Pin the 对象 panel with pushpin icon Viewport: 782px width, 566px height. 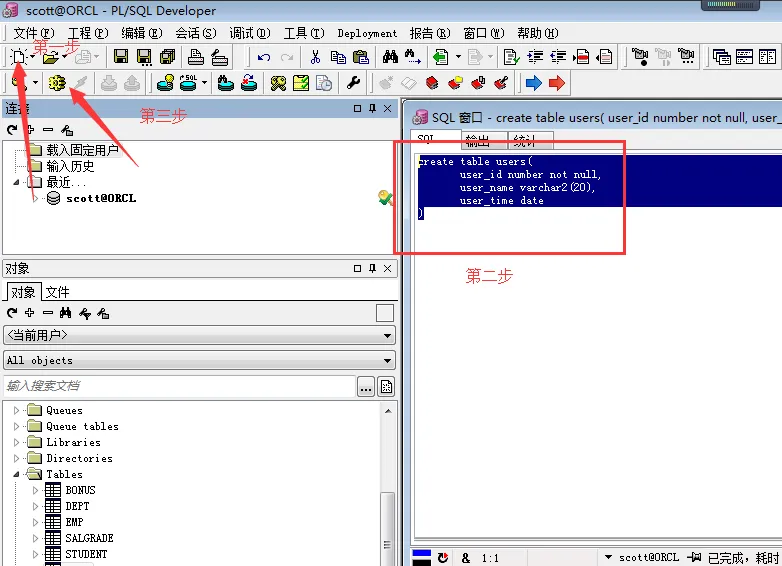click(372, 269)
